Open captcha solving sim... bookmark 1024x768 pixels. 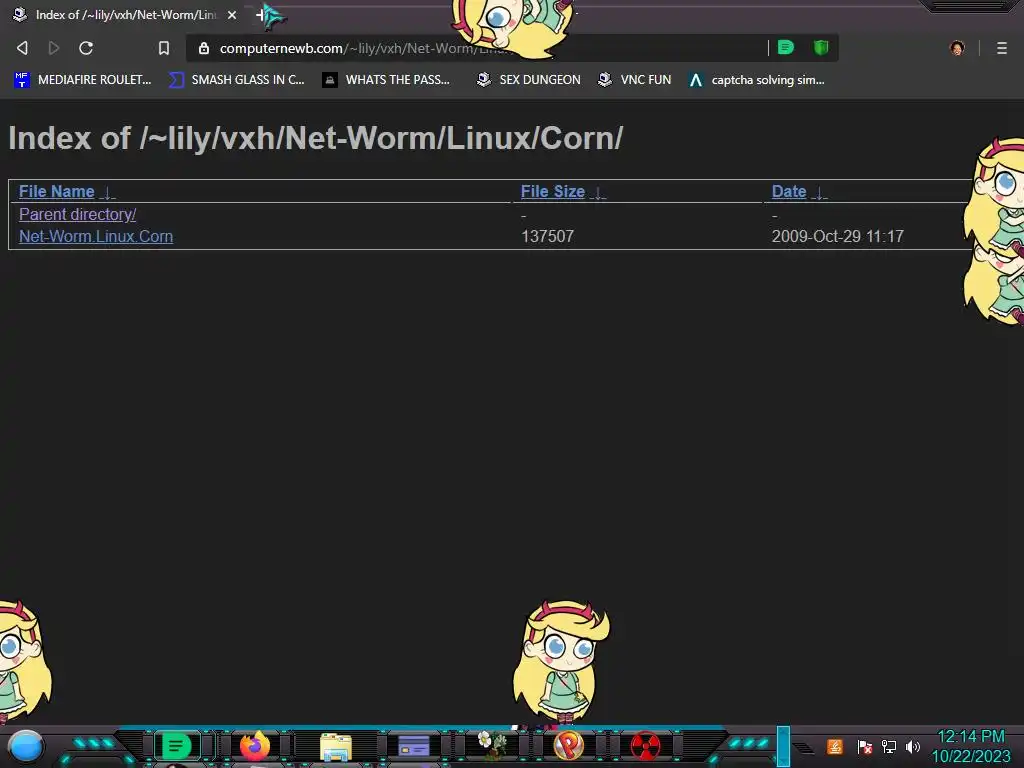756,80
